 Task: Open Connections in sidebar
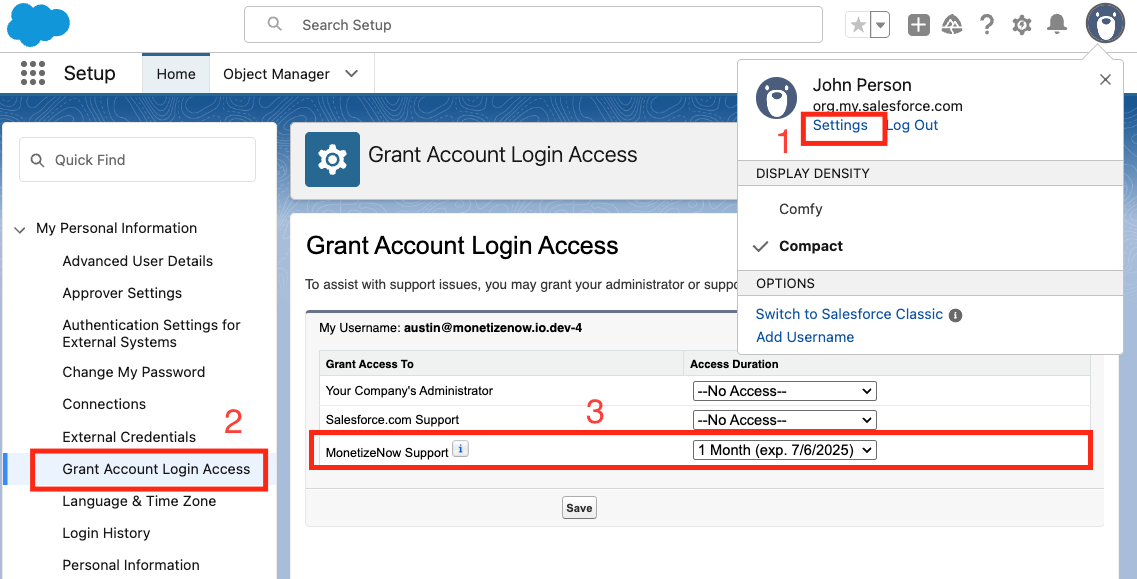point(104,404)
